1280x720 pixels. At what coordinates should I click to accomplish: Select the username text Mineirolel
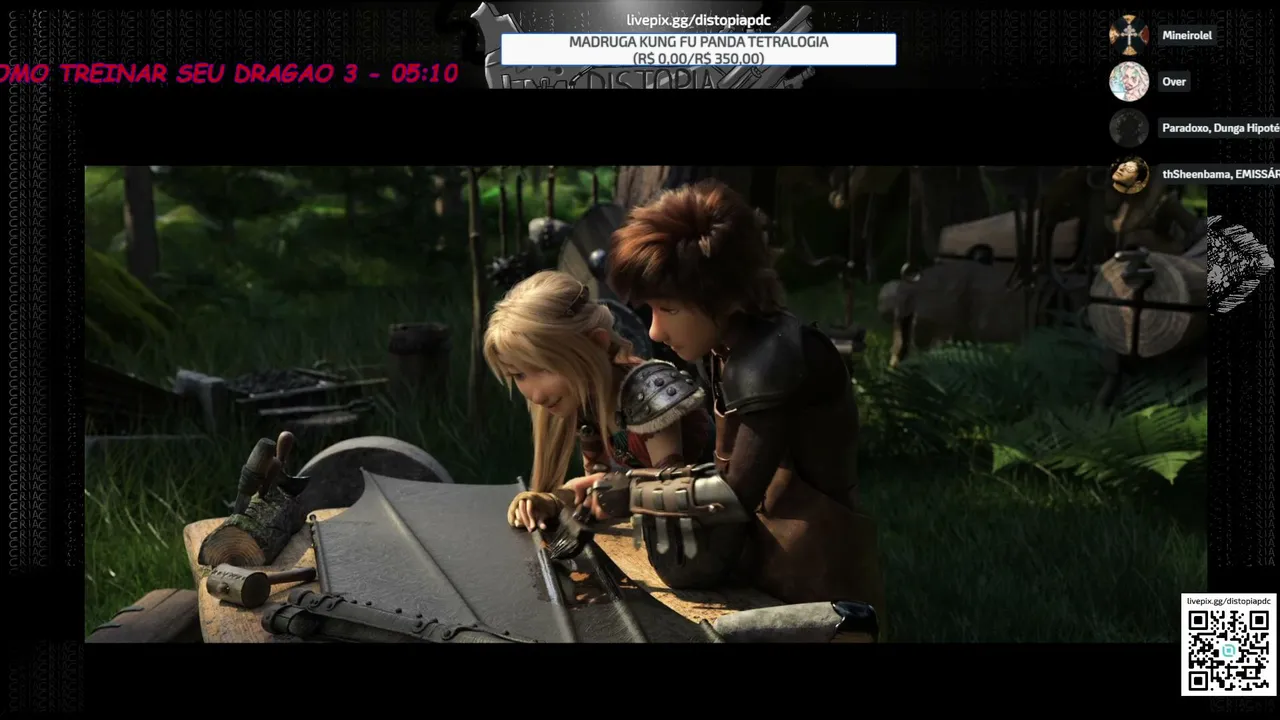pyautogui.click(x=1187, y=35)
